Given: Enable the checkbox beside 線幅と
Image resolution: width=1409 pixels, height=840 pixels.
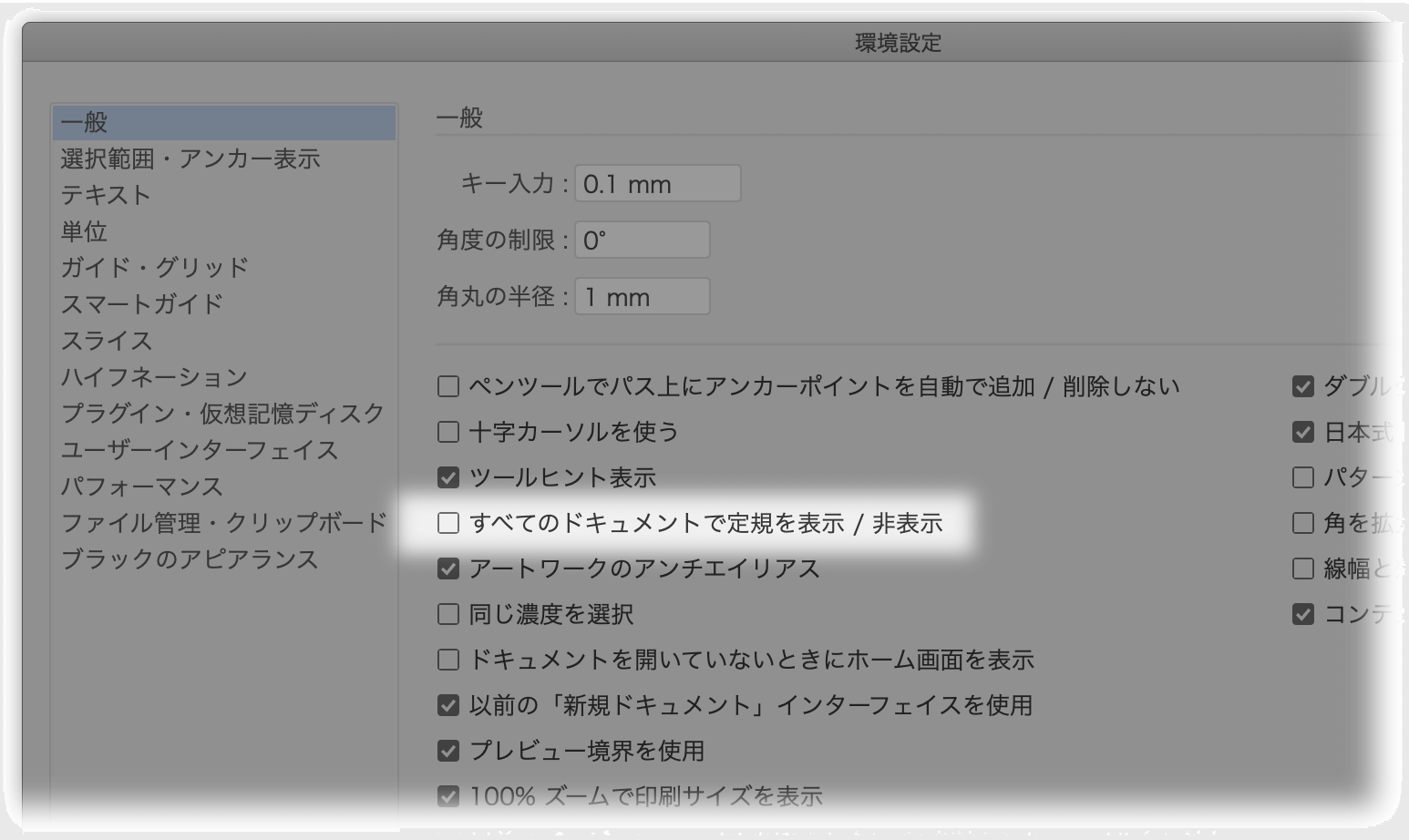Looking at the screenshot, I should [1303, 569].
